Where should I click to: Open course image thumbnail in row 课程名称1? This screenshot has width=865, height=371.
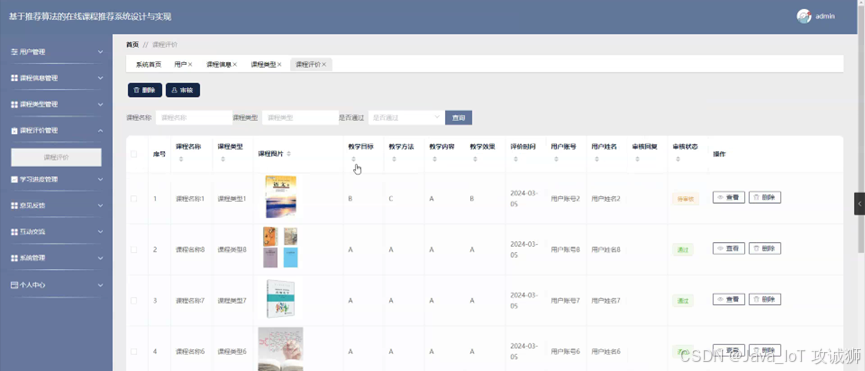[280, 197]
